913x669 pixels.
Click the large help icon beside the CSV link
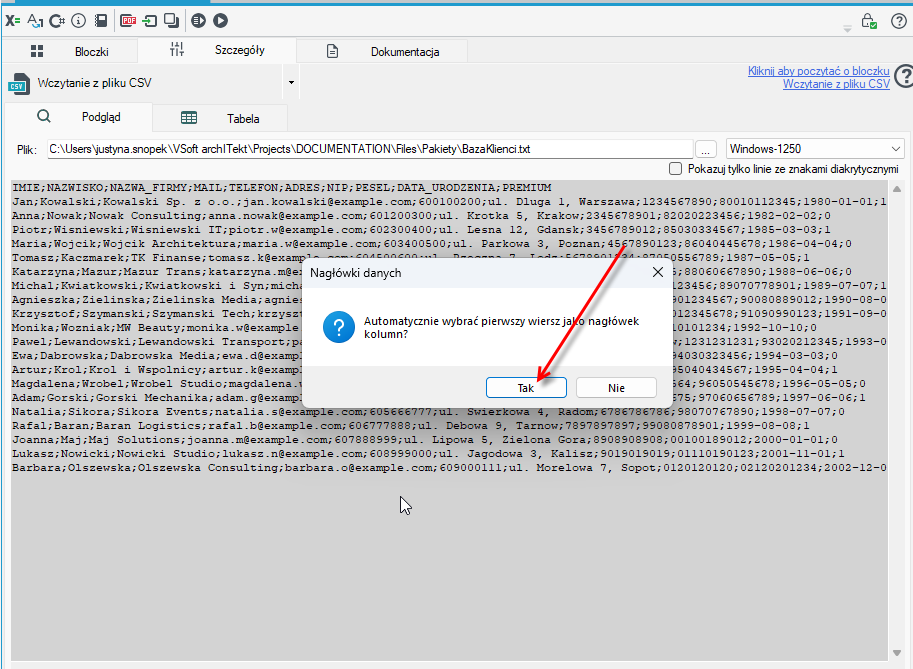pyautogui.click(x=904, y=76)
